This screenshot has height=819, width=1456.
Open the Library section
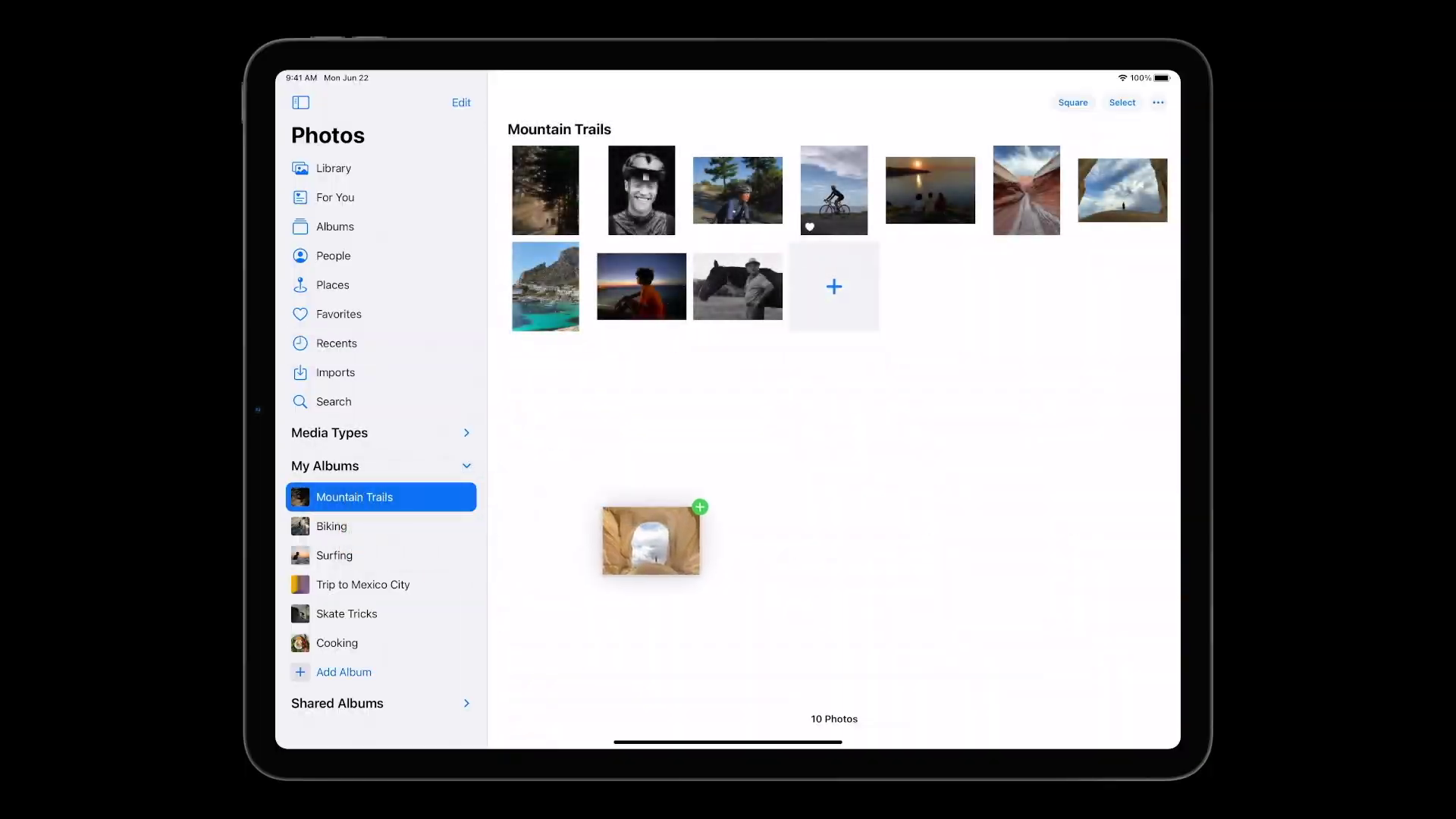click(333, 168)
